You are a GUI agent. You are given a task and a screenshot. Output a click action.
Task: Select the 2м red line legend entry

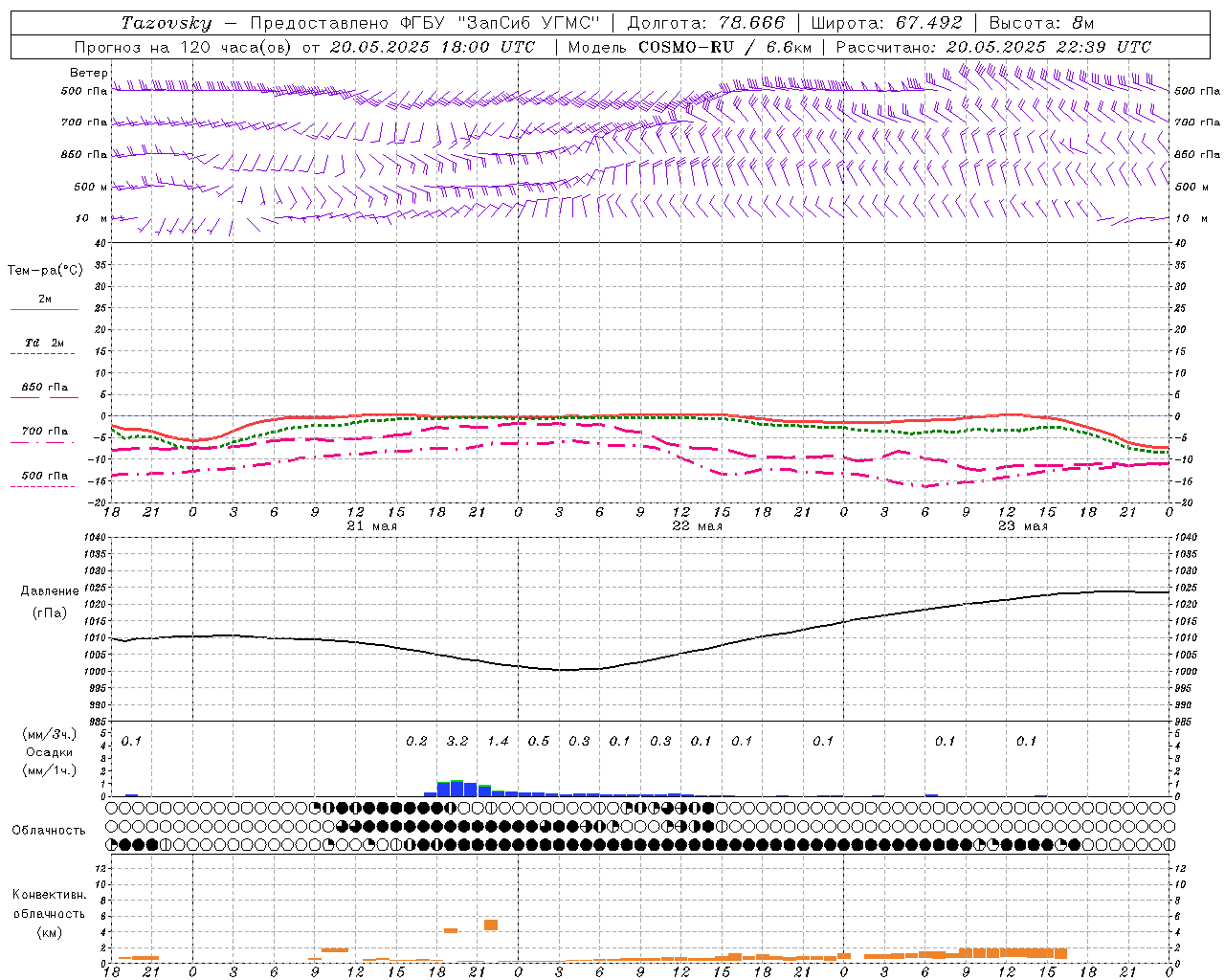pyautogui.click(x=44, y=302)
